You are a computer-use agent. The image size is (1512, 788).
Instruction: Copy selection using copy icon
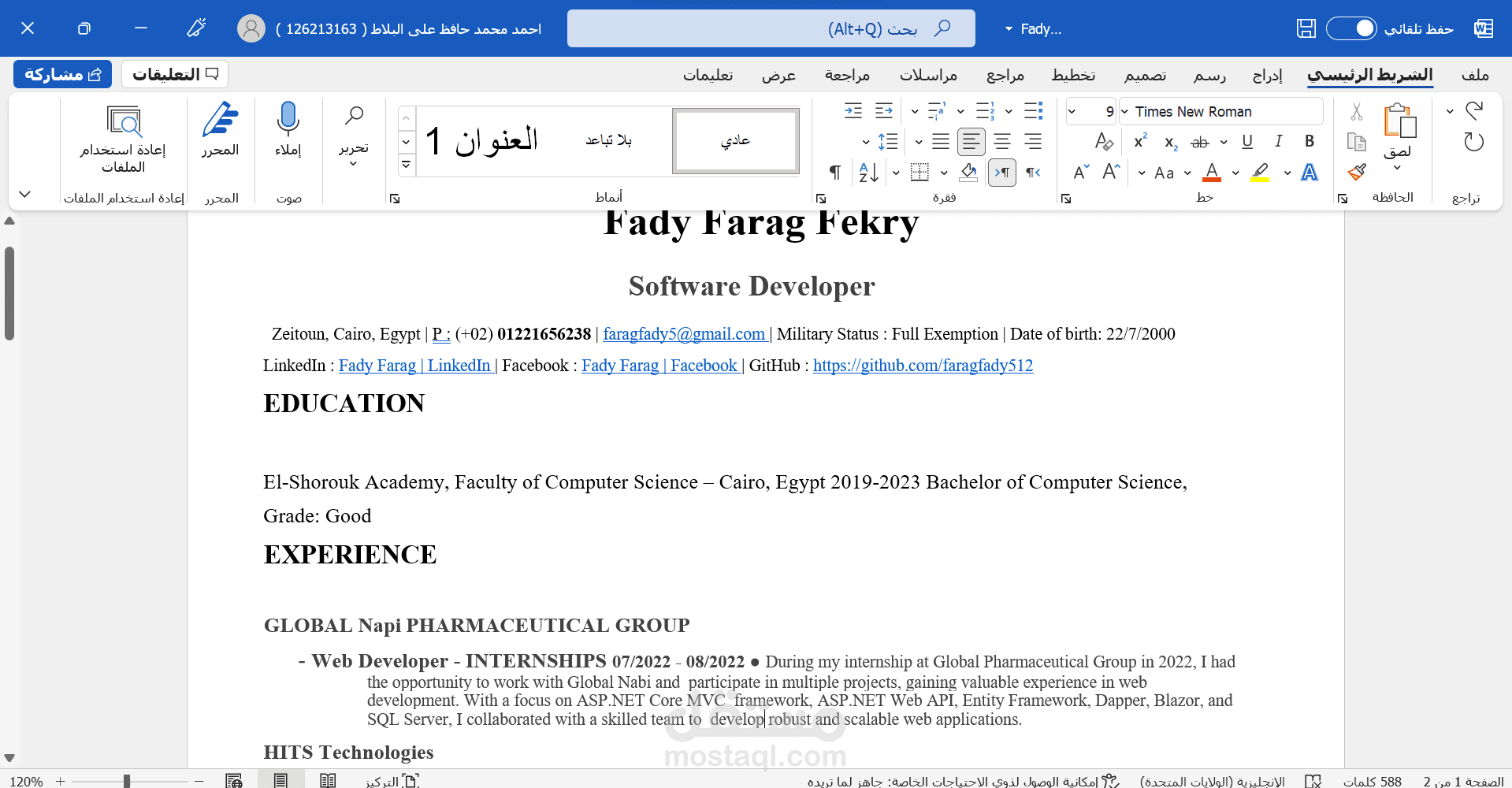pyautogui.click(x=1356, y=142)
